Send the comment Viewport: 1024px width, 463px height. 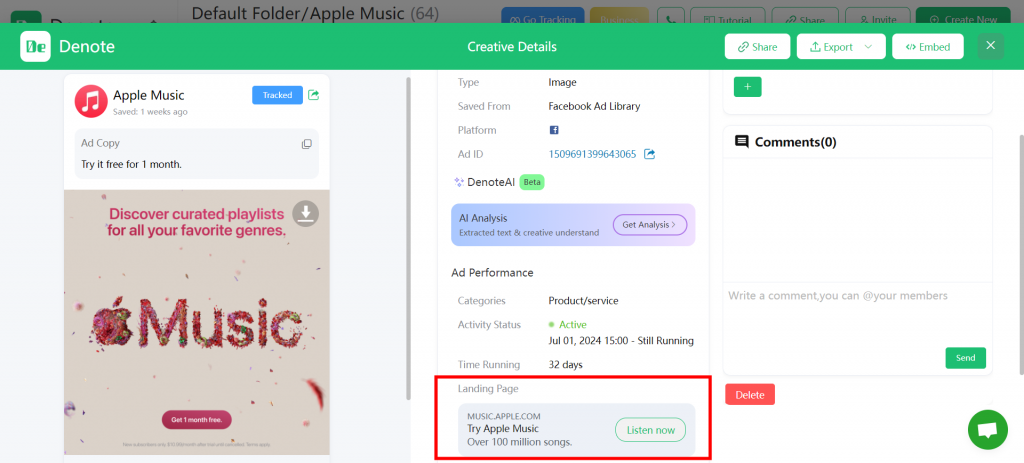[x=965, y=358]
